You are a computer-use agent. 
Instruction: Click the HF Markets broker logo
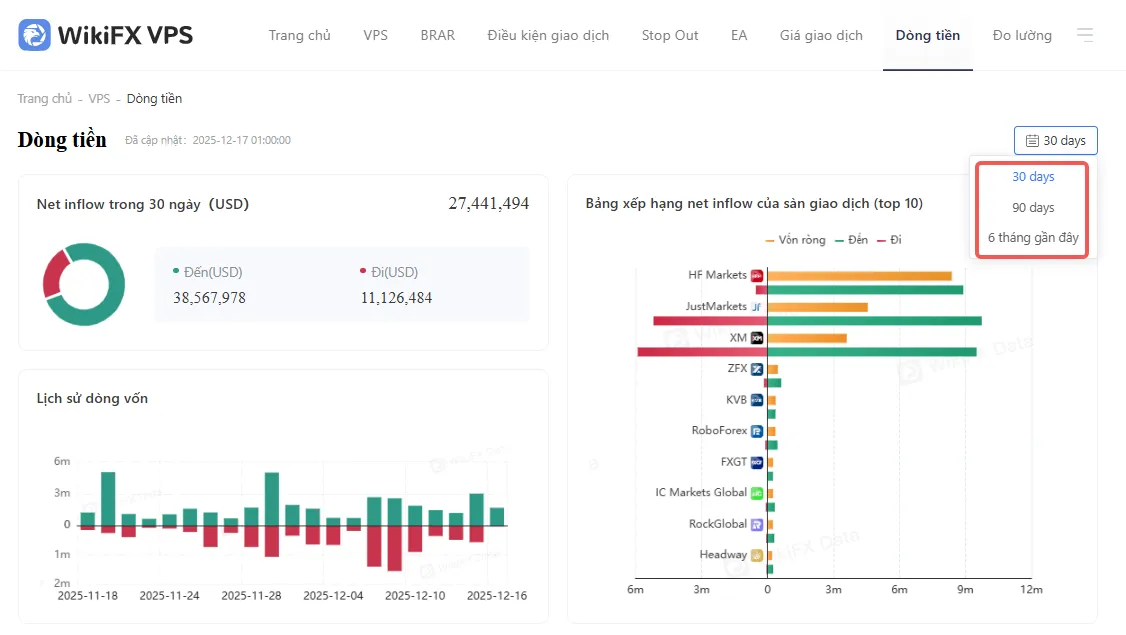(x=757, y=275)
